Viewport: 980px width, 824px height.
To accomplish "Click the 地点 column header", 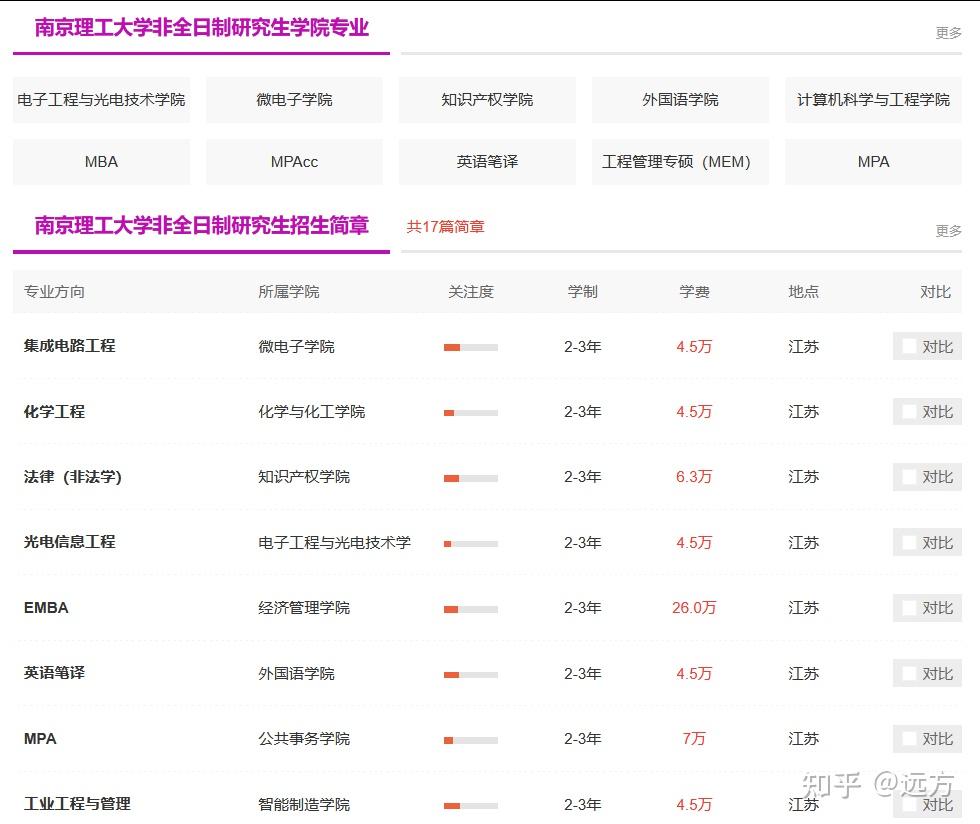I will 804,292.
